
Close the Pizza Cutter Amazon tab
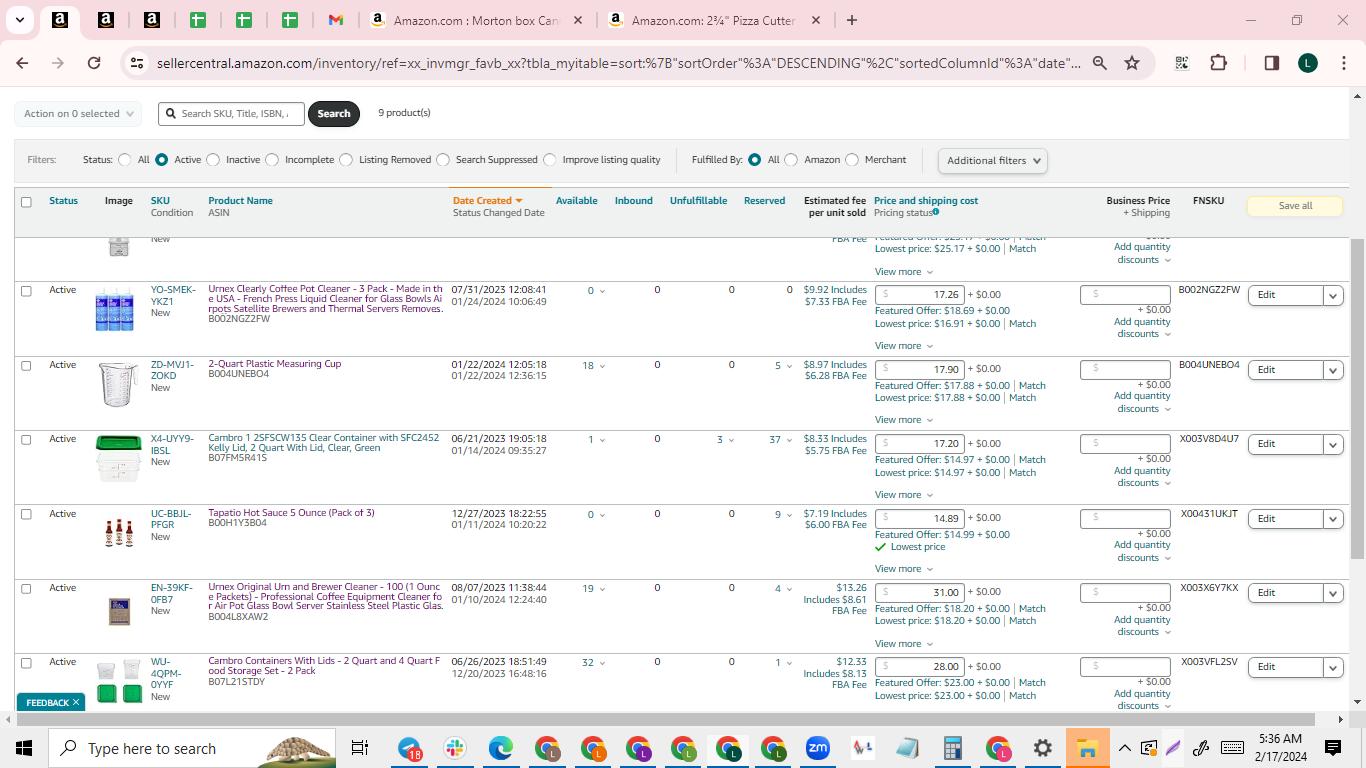pyautogui.click(x=816, y=20)
